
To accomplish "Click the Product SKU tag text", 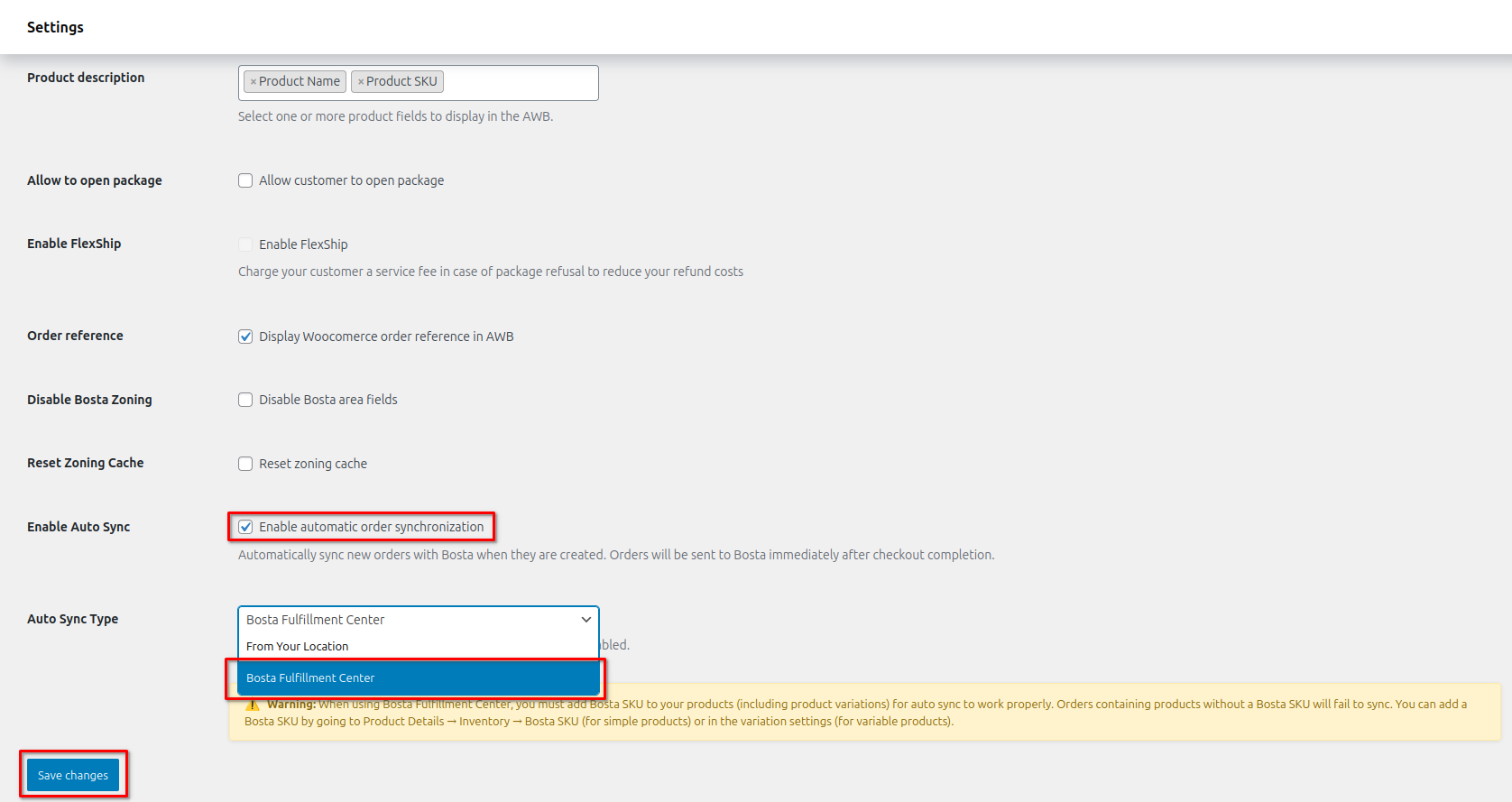I will pos(401,81).
